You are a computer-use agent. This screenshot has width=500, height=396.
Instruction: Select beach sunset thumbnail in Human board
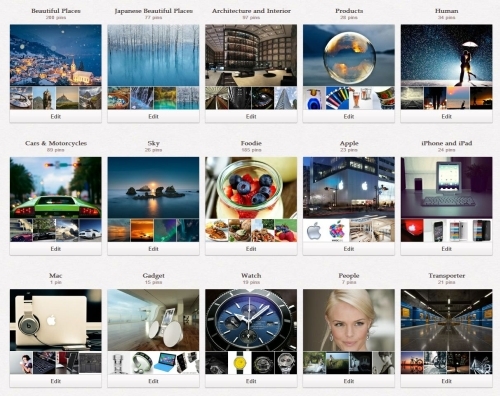click(458, 98)
